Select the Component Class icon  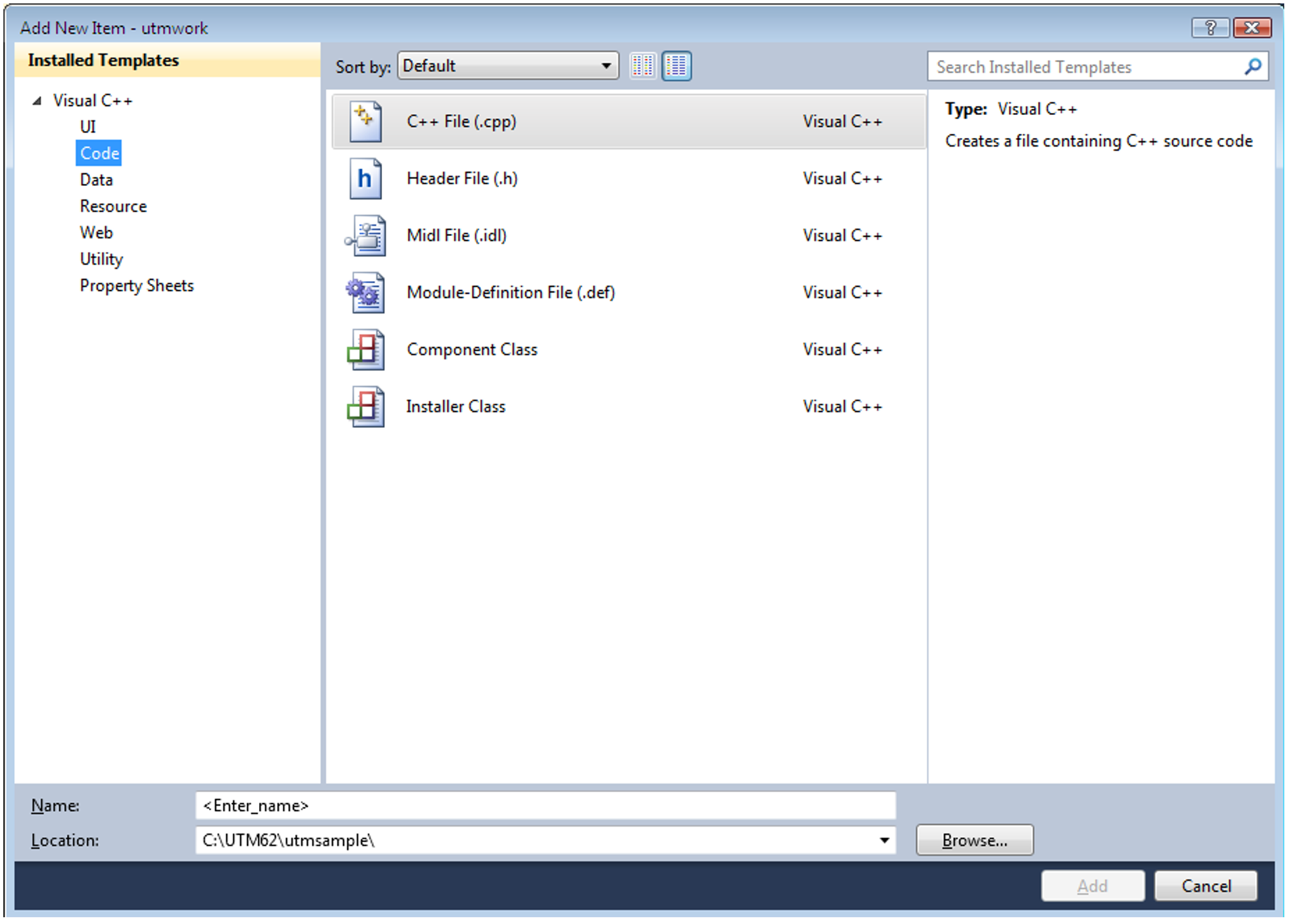365,349
